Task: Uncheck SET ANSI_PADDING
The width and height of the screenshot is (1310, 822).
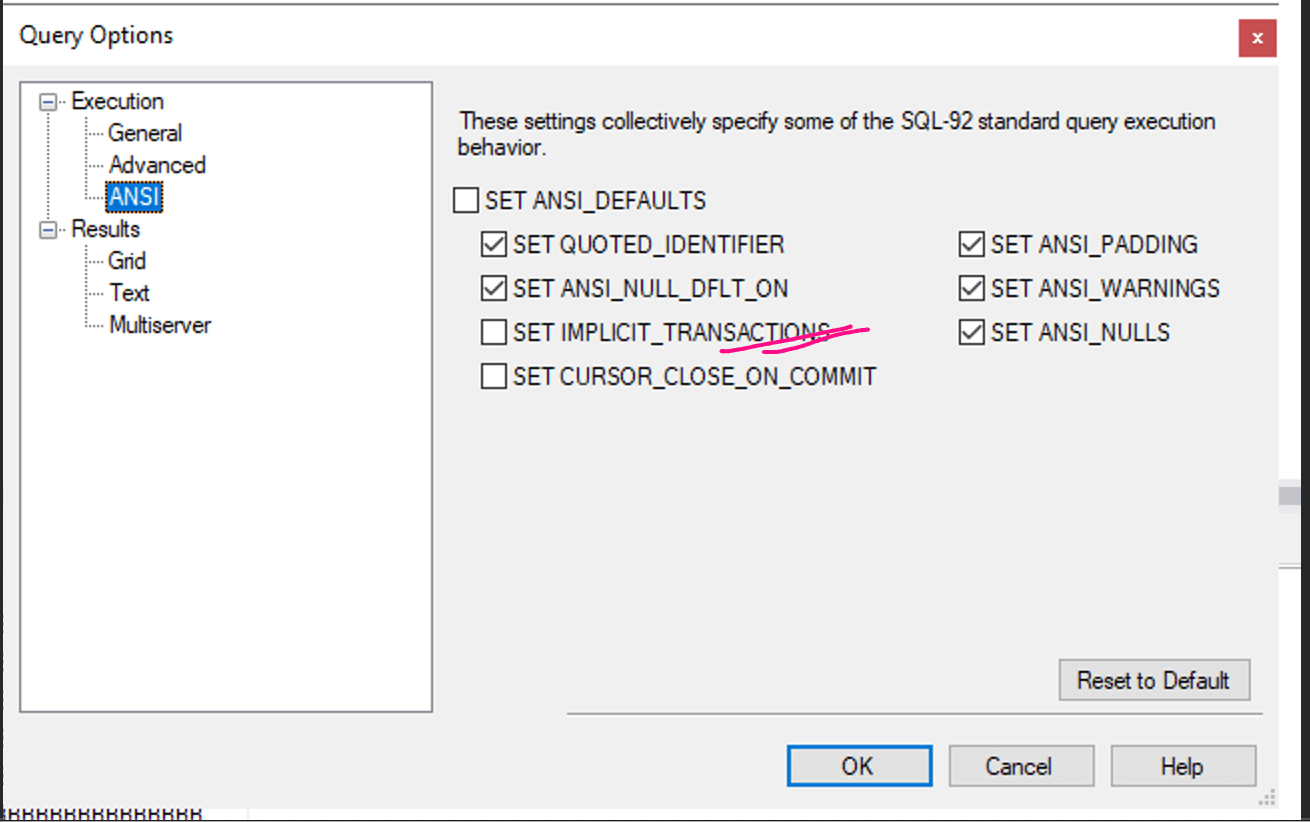Action: click(x=971, y=245)
